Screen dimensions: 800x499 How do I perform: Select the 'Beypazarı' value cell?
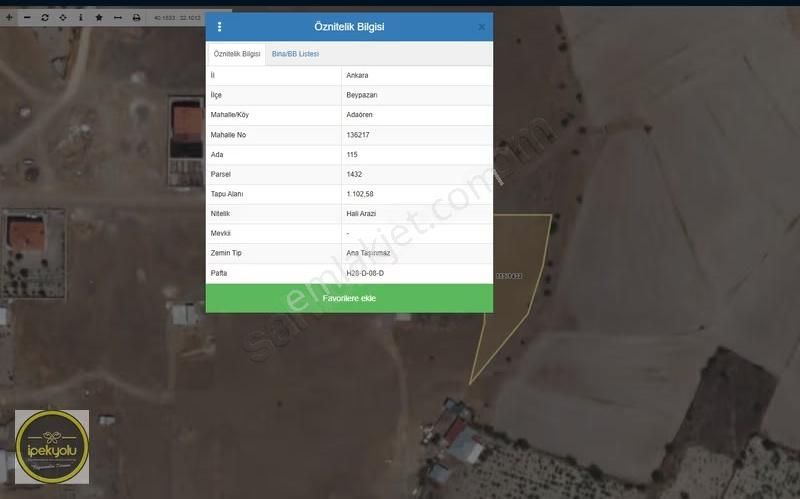pyautogui.click(x=417, y=95)
